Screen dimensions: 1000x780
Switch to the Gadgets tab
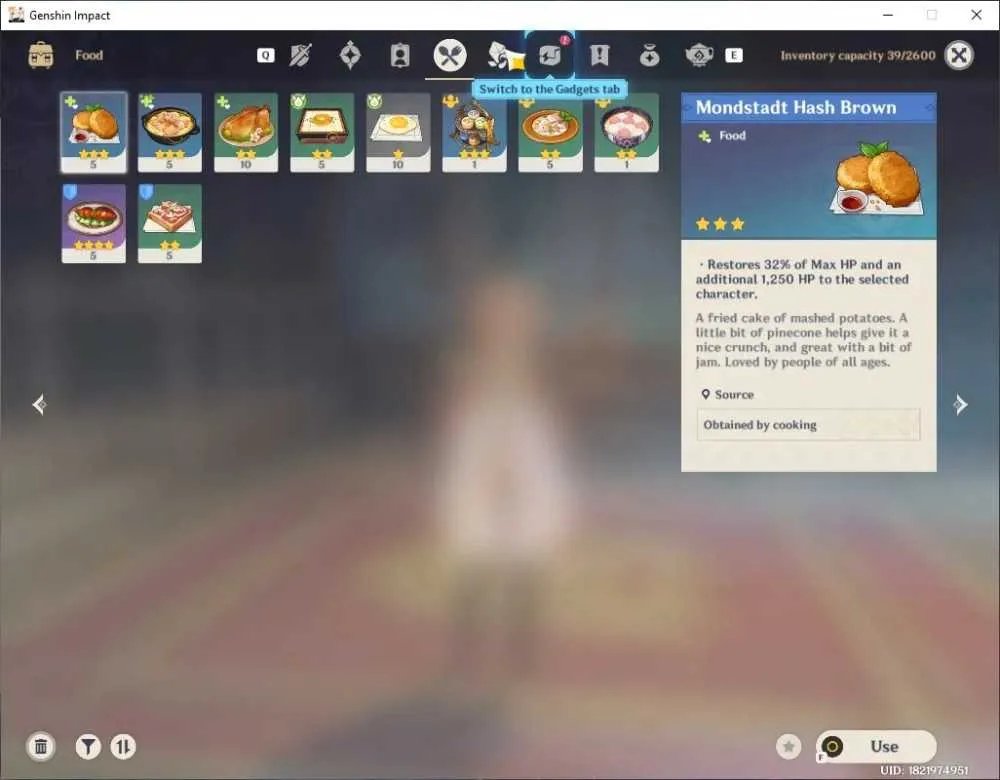[x=550, y=55]
